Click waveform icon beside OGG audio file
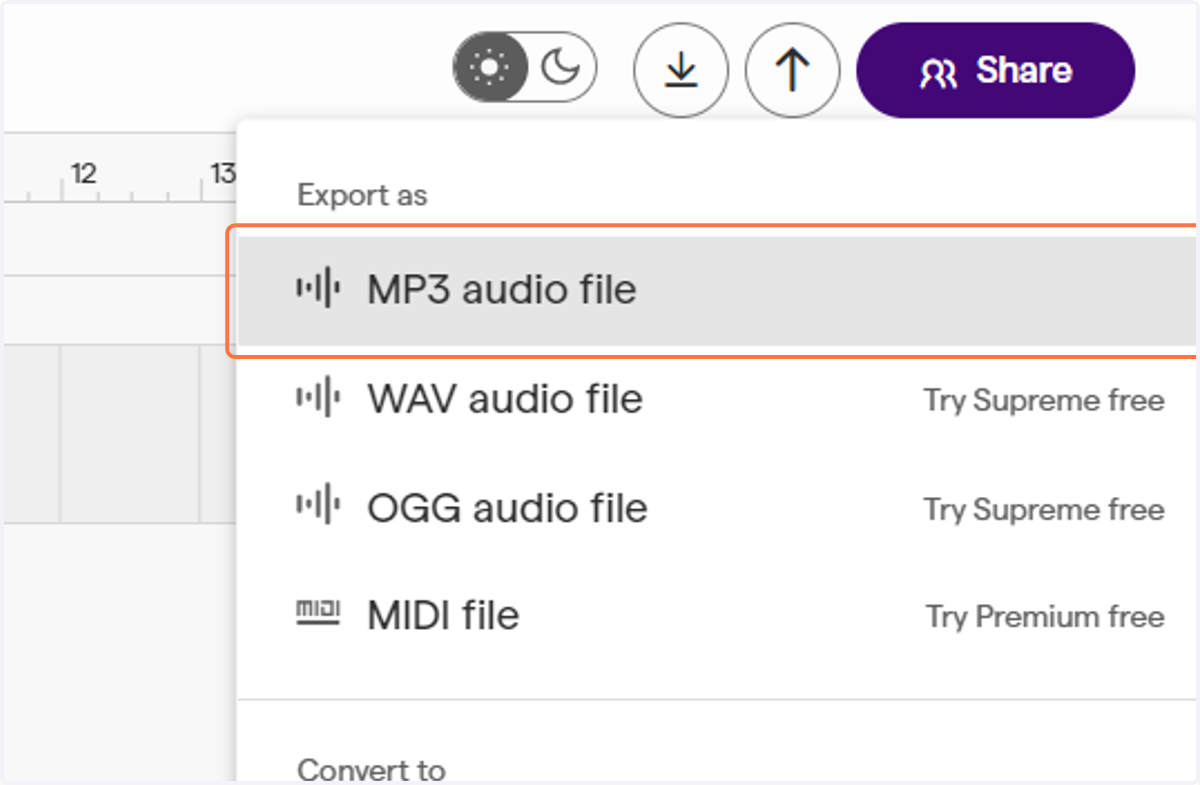 (x=318, y=506)
